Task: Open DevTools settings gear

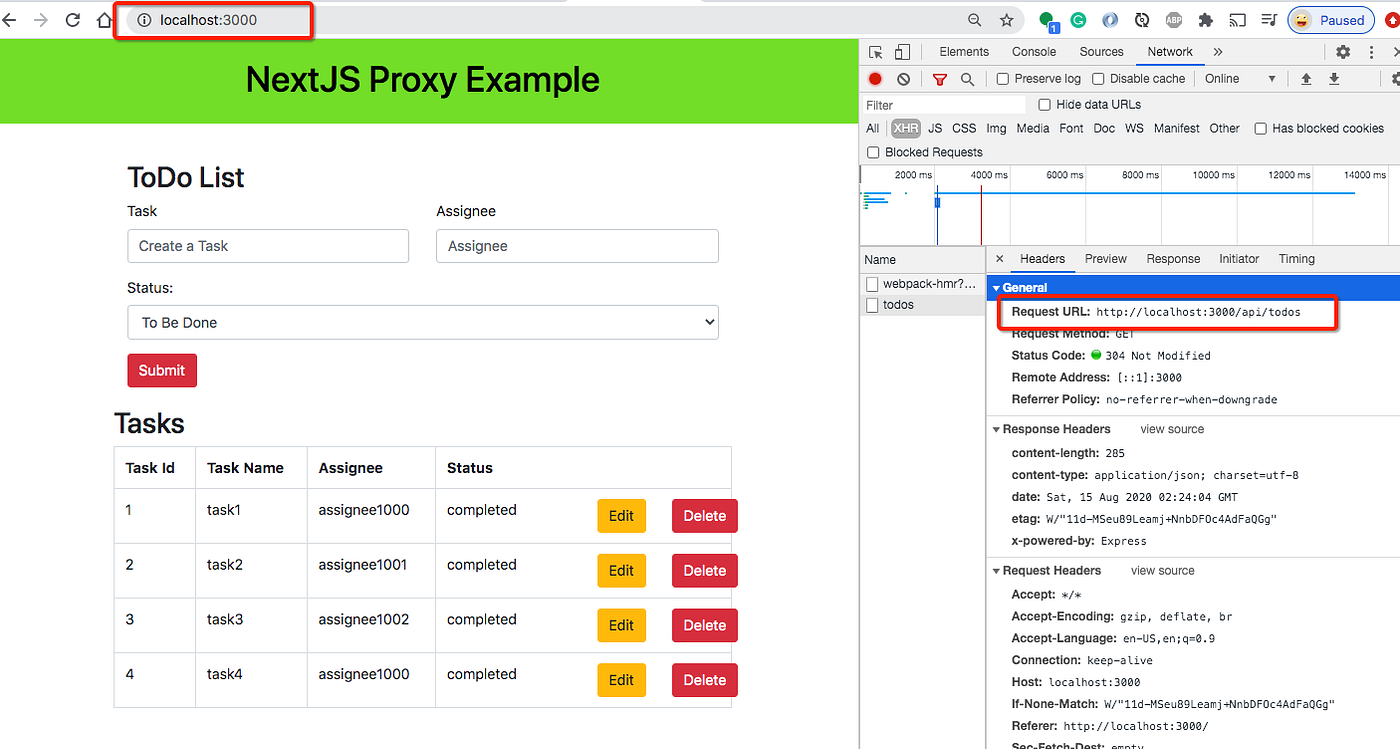Action: coord(1343,51)
